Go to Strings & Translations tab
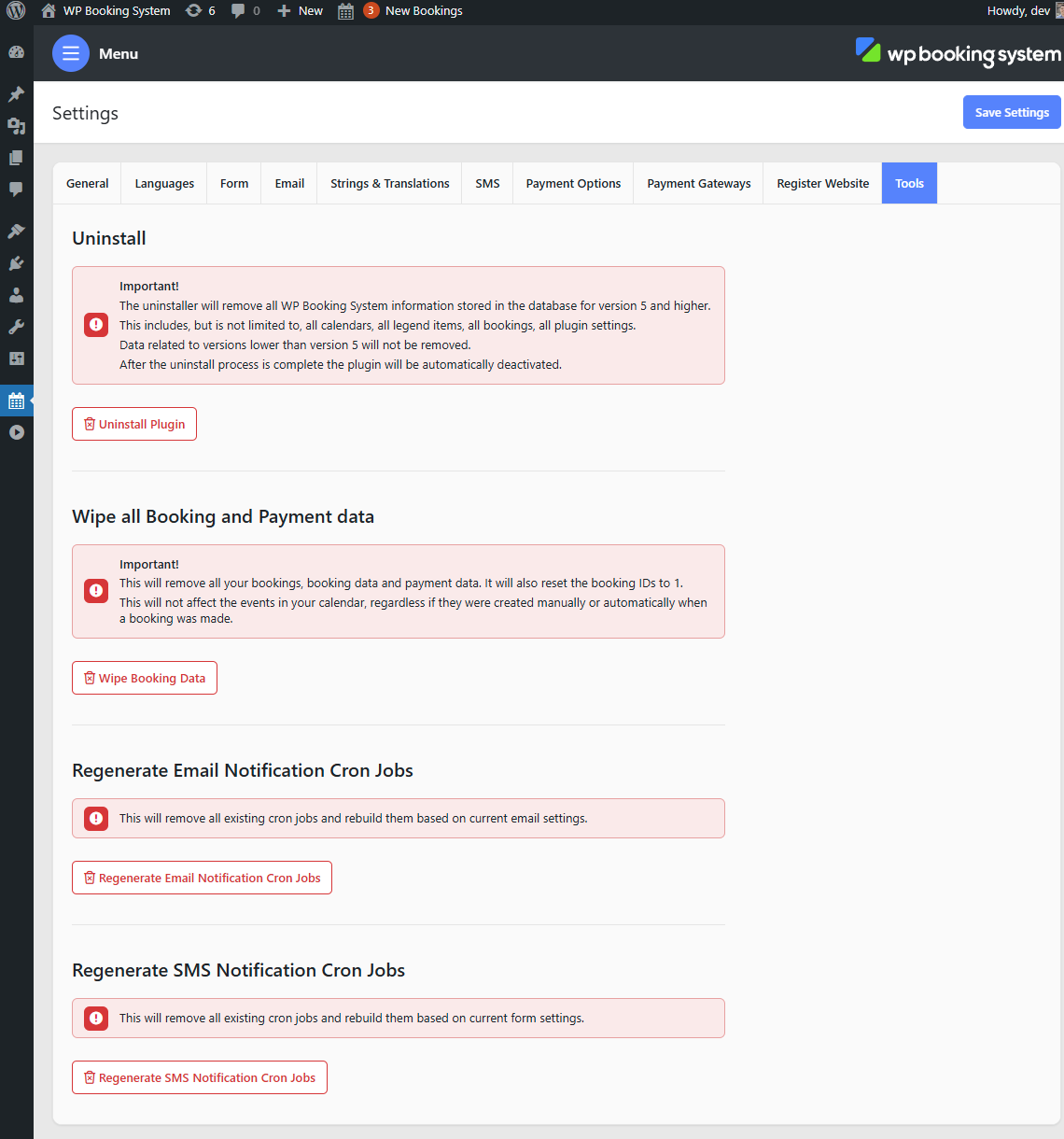 click(x=390, y=184)
